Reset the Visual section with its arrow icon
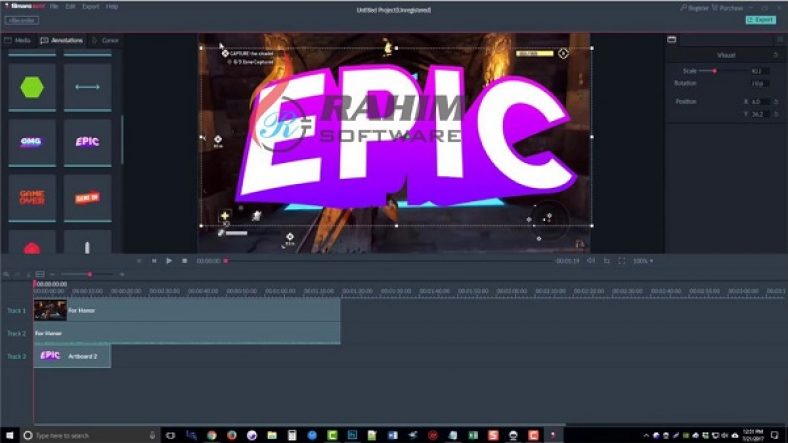 point(776,55)
